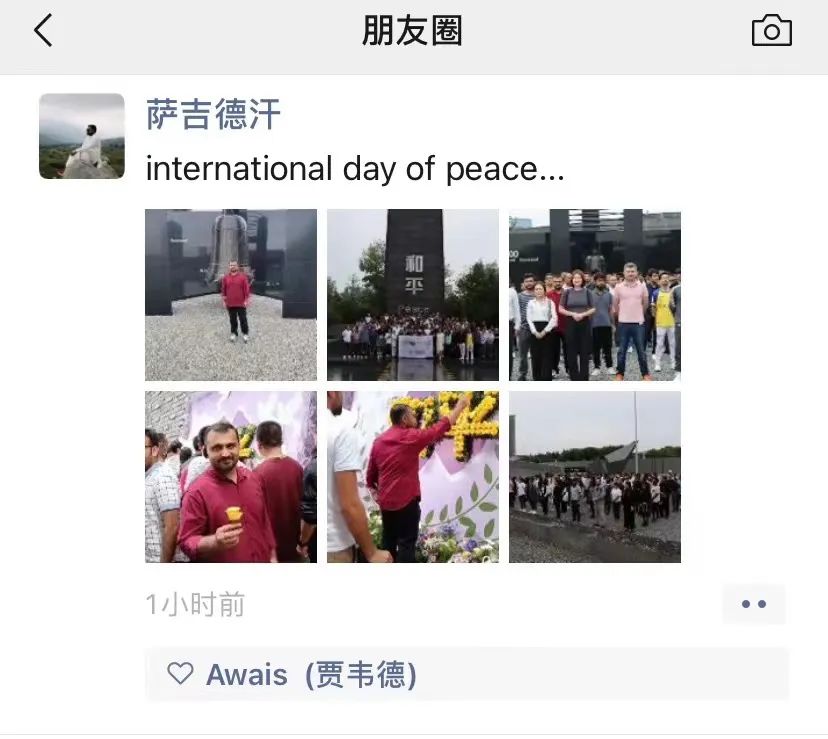Tap the 1小时前 timestamp
Viewport: 828px width, 739px height.
pyautogui.click(x=195, y=604)
